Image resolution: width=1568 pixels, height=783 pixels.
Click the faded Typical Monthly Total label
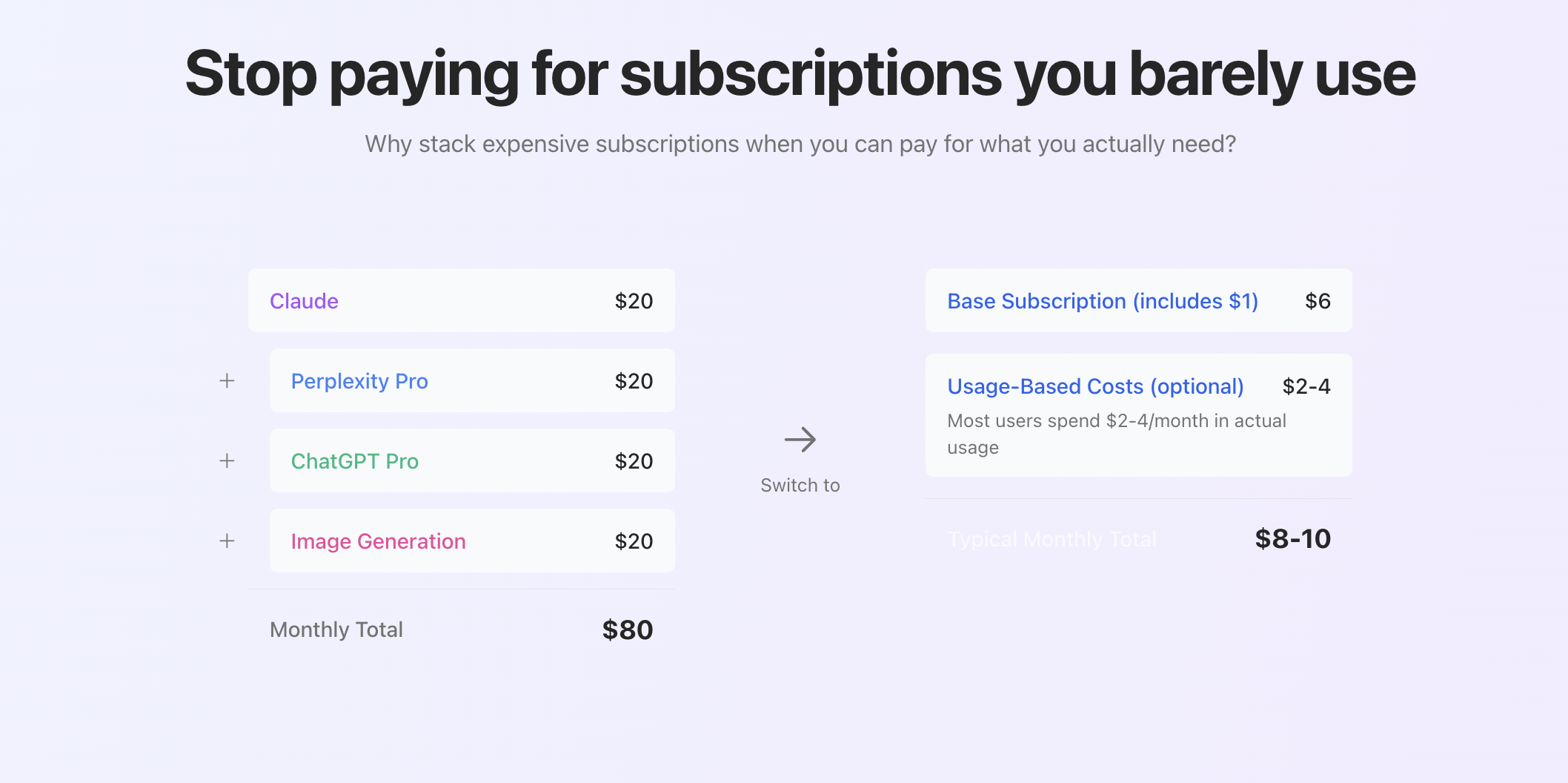tap(1052, 539)
